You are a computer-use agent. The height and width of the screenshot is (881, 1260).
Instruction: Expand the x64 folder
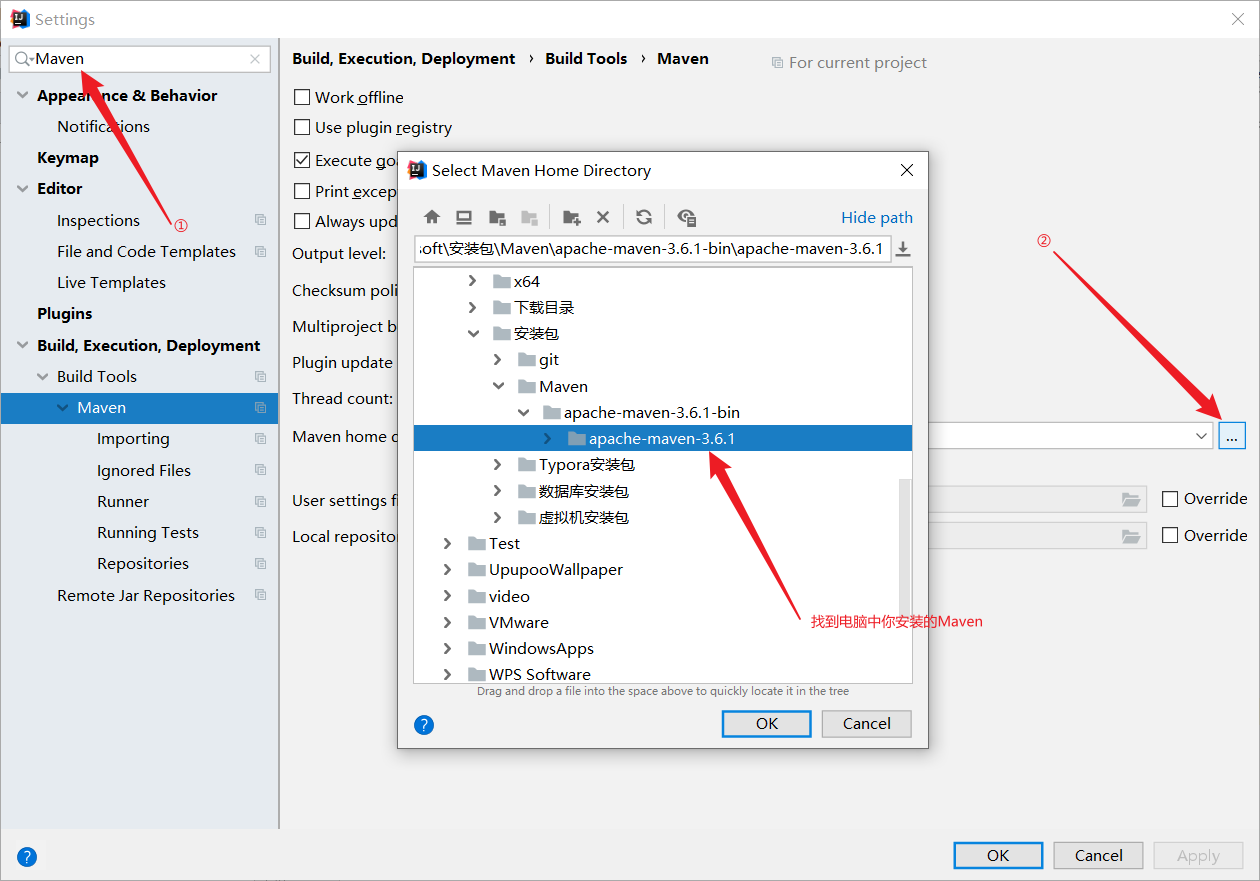click(473, 281)
